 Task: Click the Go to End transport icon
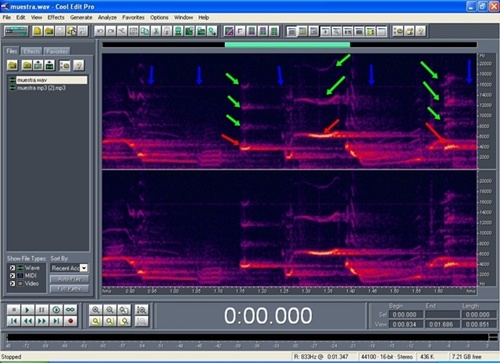coord(56,321)
